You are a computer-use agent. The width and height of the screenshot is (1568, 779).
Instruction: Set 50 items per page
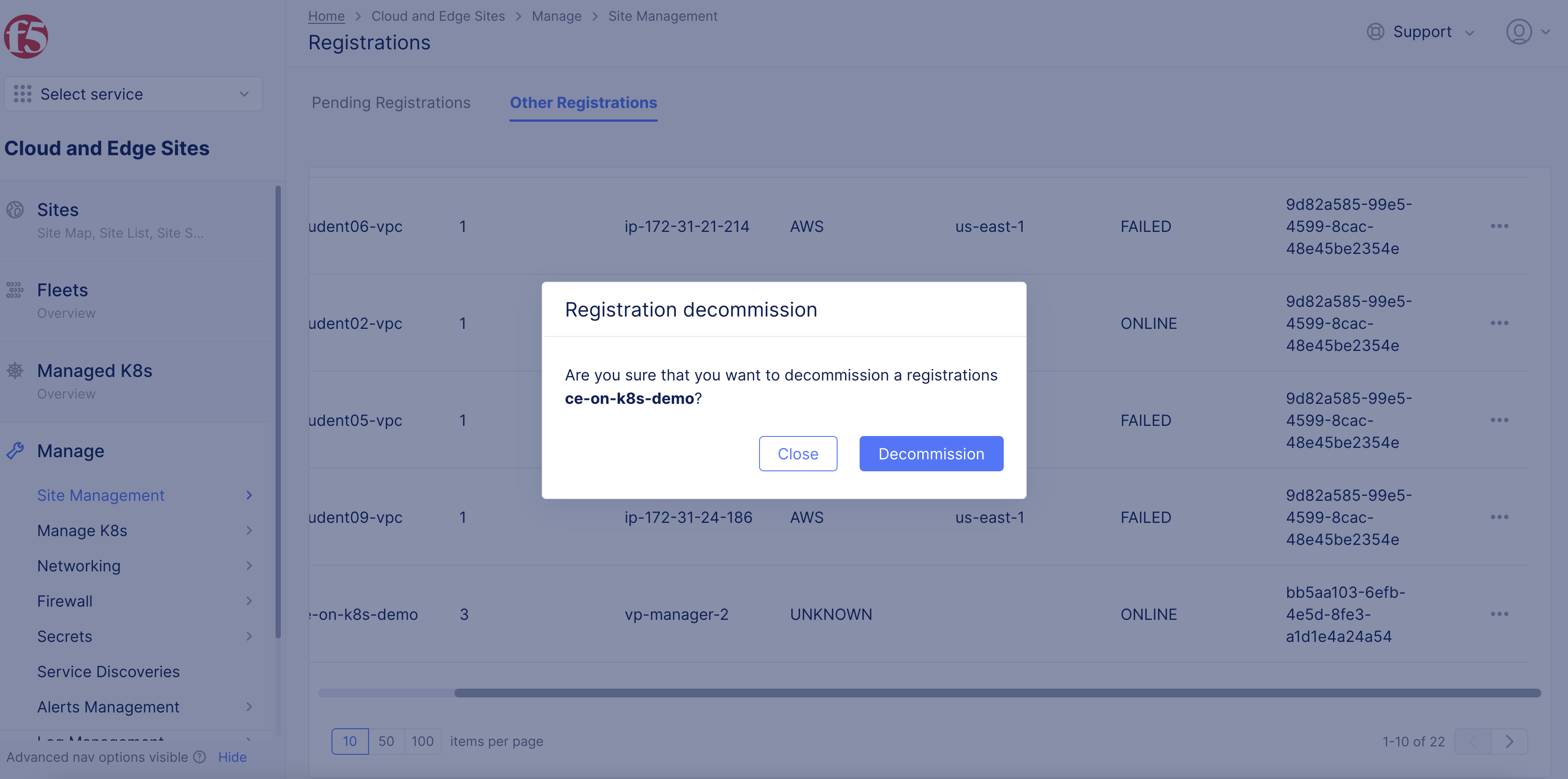pyautogui.click(x=386, y=741)
